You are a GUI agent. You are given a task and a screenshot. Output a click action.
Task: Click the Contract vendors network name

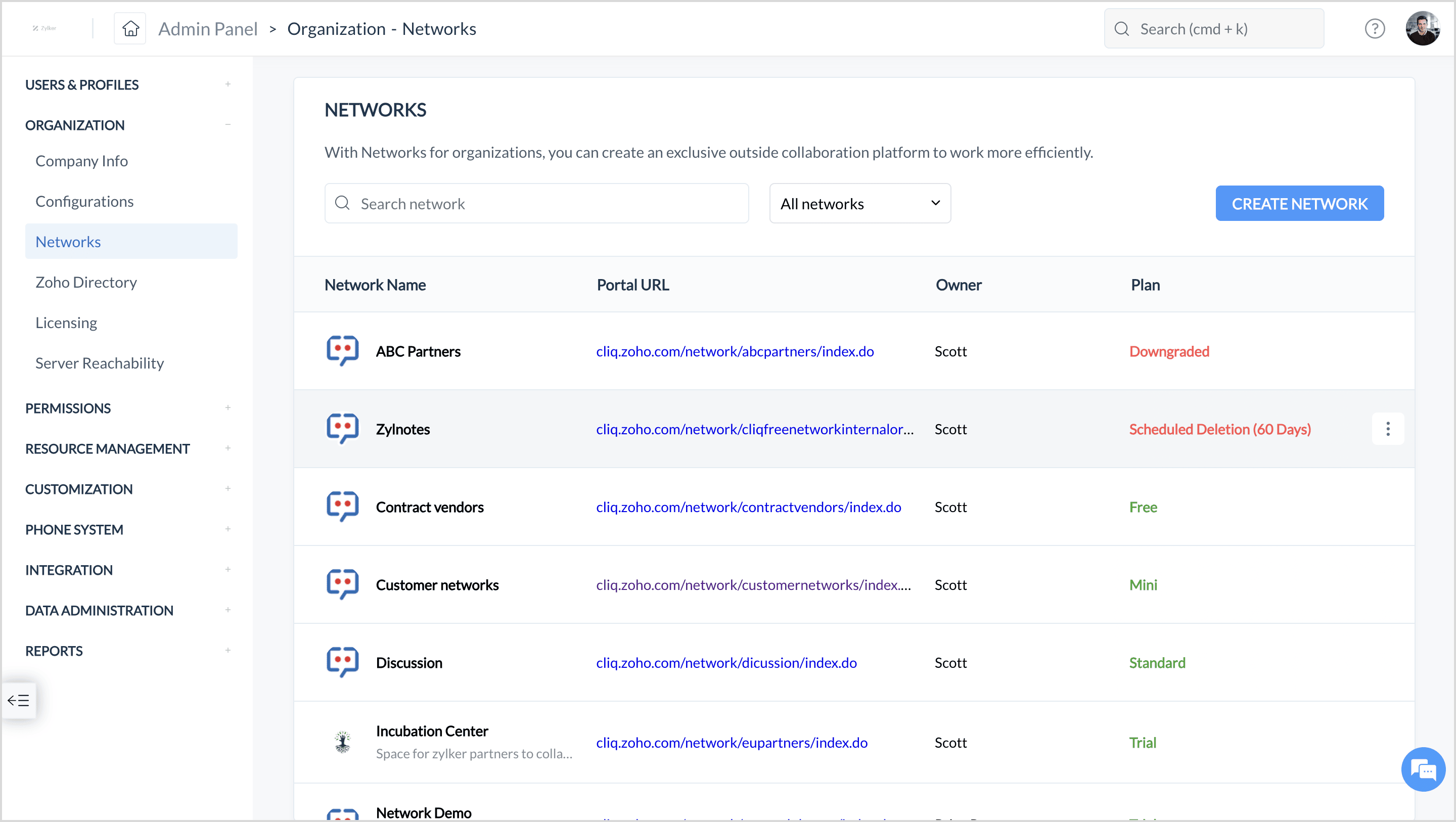click(x=430, y=507)
